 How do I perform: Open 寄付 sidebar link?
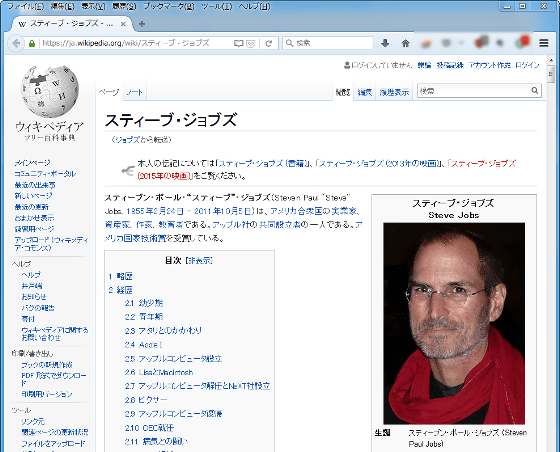[28, 319]
